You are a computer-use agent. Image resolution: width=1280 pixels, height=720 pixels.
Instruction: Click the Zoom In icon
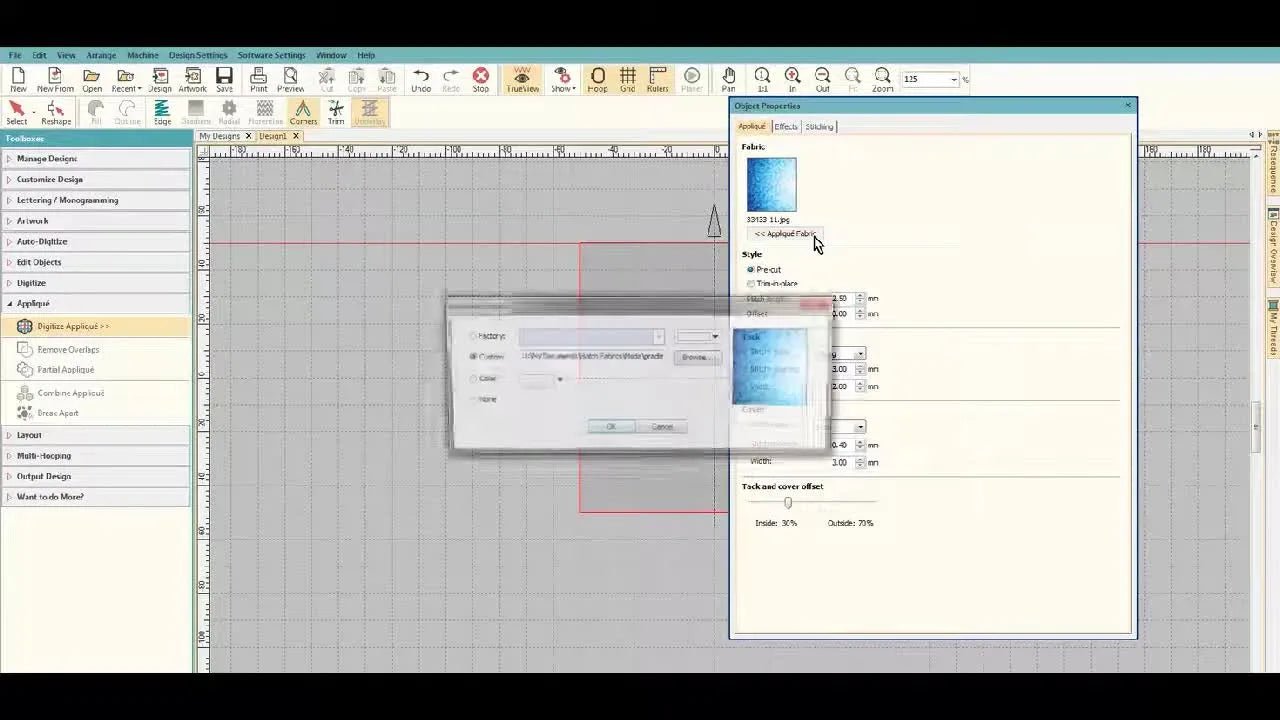[792, 80]
